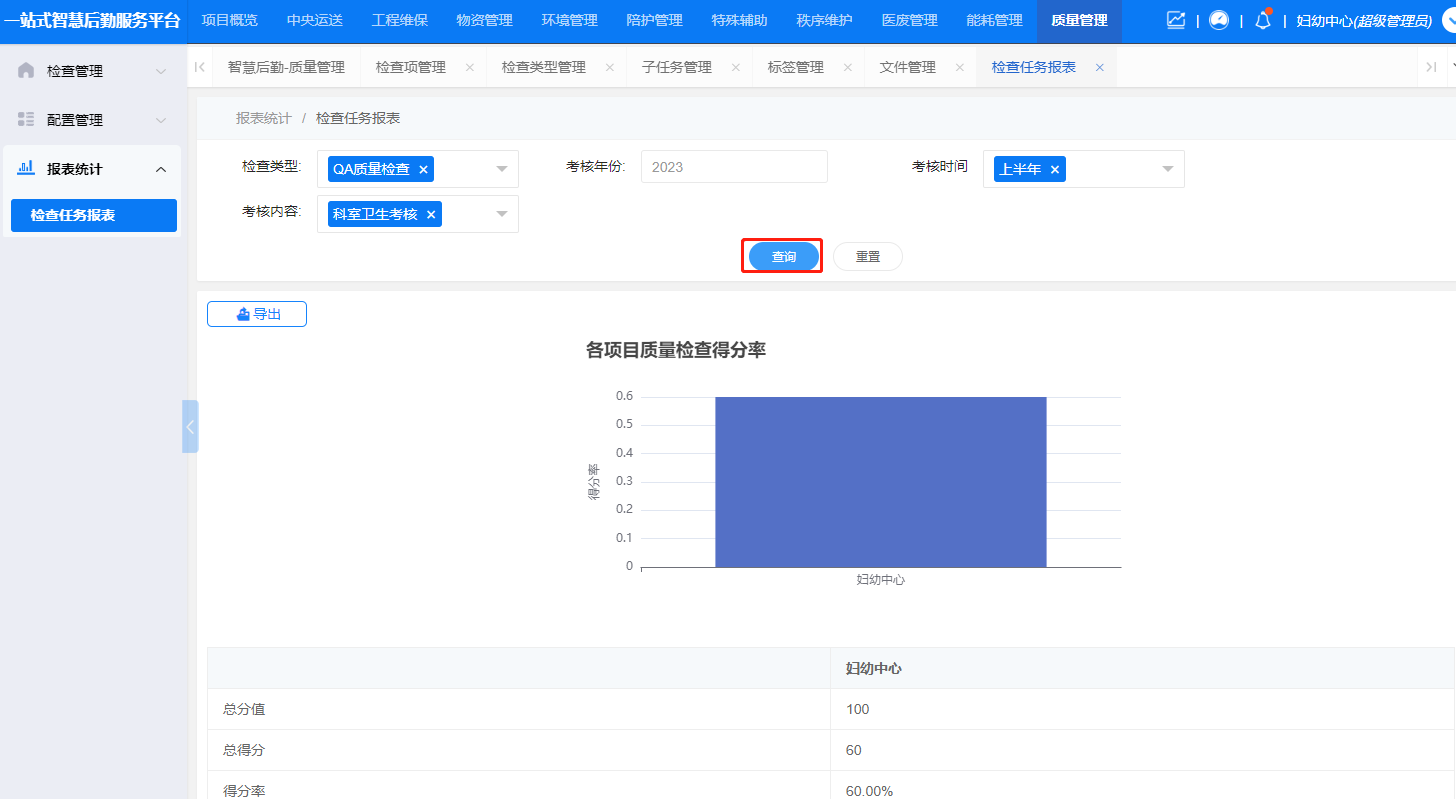Click the 各项目质量检查得分率 chart title
This screenshot has width=1456, height=799.
click(676, 350)
